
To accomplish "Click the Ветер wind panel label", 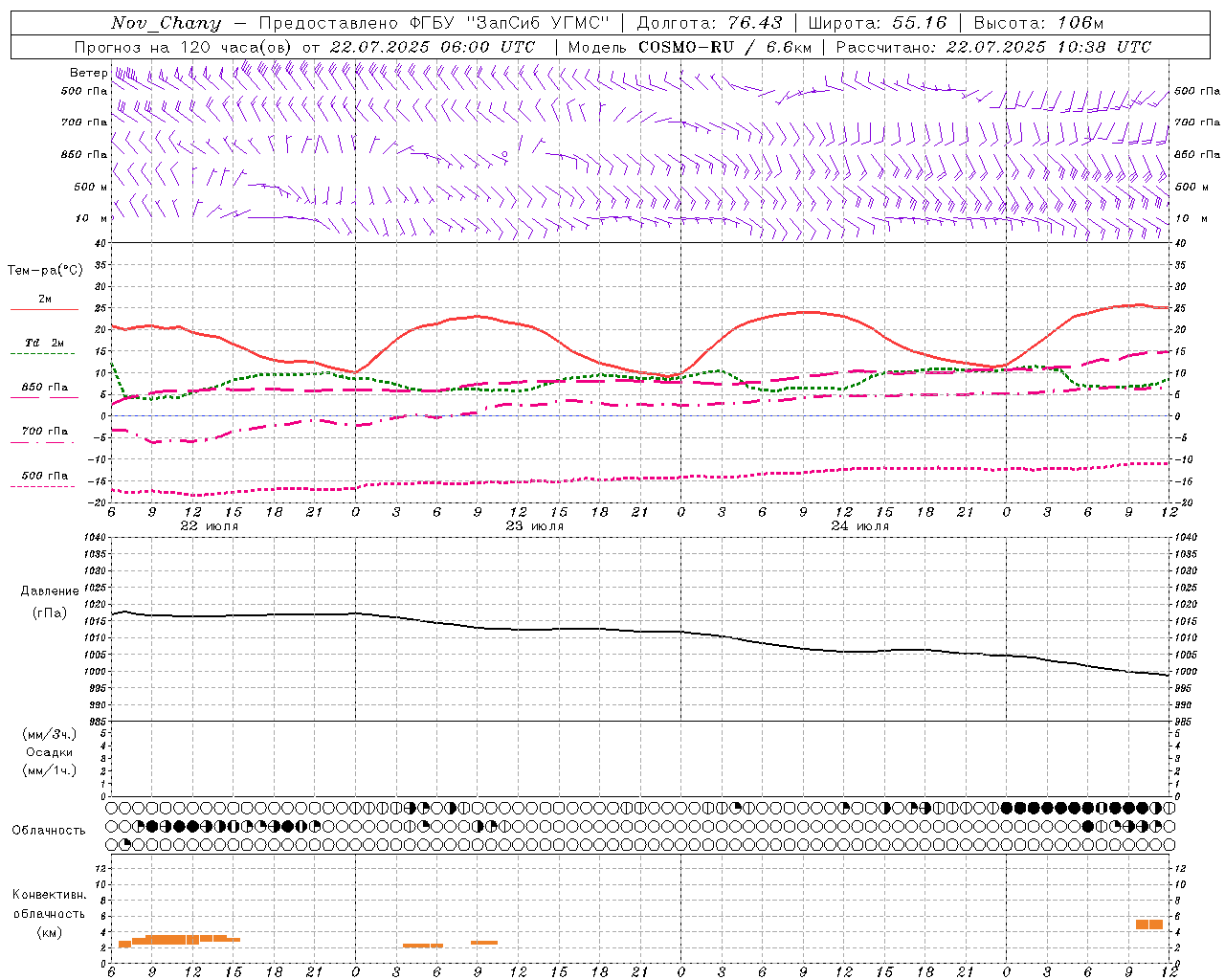I will (x=88, y=73).
